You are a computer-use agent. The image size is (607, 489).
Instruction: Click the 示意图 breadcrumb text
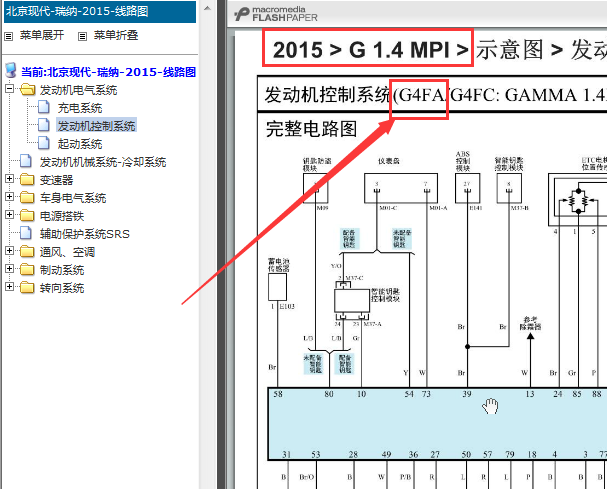pyautogui.click(x=509, y=50)
